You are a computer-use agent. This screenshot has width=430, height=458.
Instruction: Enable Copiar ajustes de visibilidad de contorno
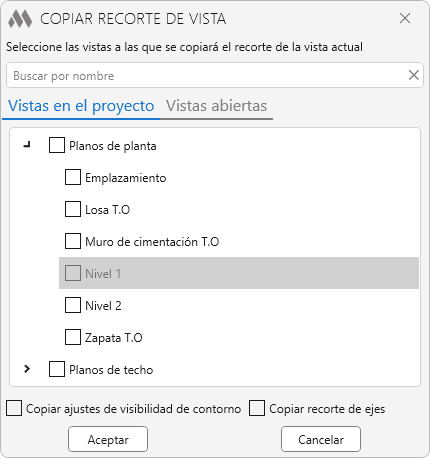14,408
